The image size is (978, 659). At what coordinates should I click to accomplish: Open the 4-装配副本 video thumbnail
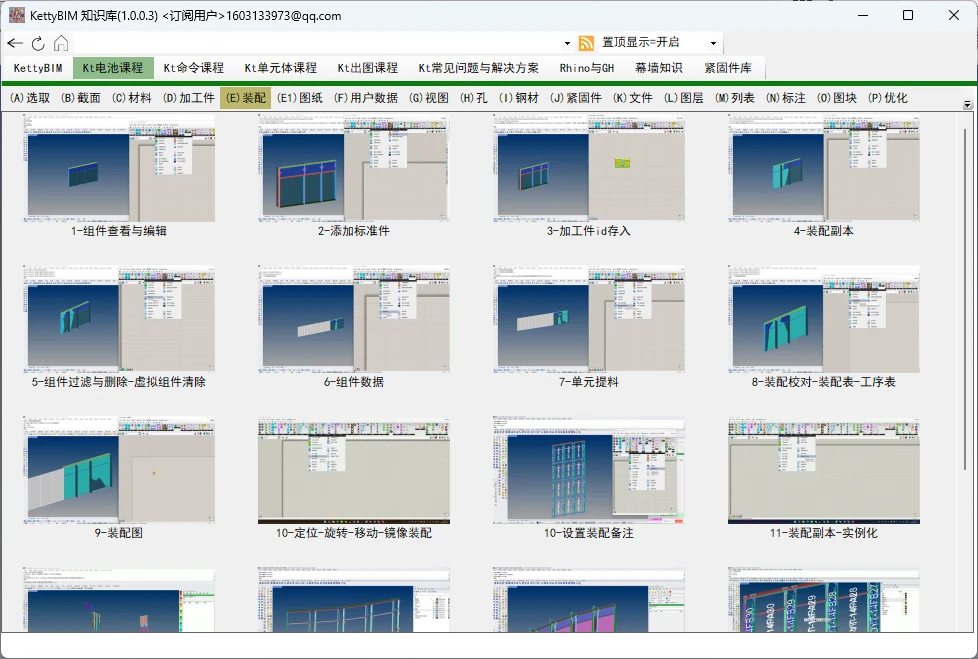point(824,168)
